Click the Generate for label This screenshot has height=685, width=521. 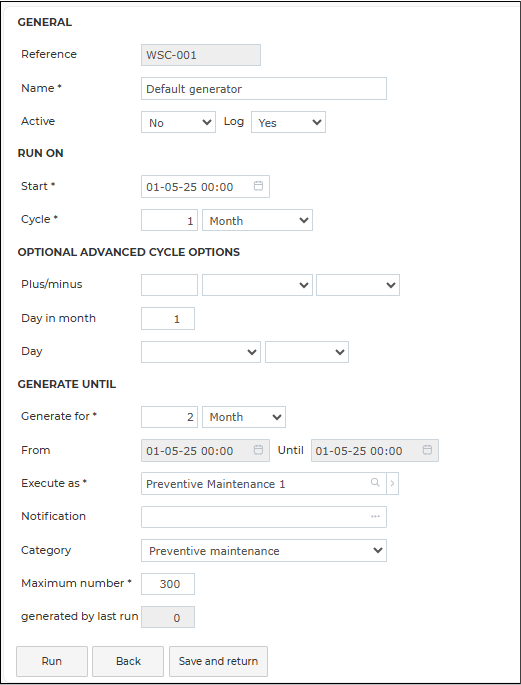[x=59, y=416]
